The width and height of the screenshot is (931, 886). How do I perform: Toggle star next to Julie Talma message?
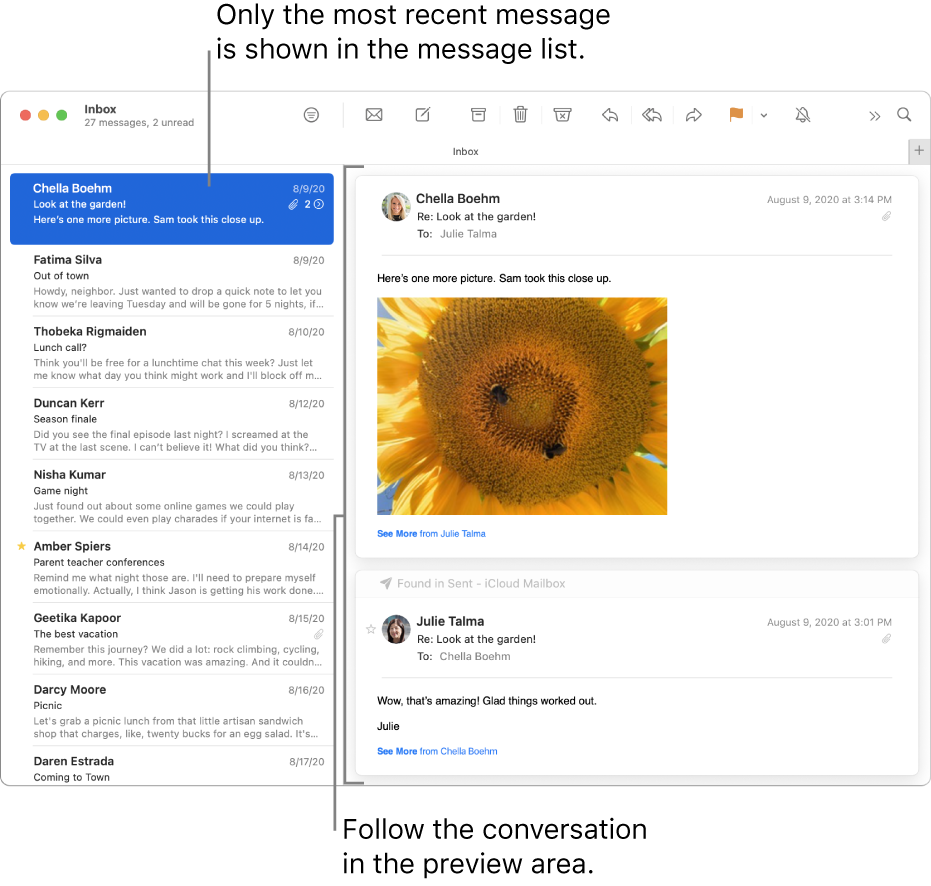click(x=370, y=629)
